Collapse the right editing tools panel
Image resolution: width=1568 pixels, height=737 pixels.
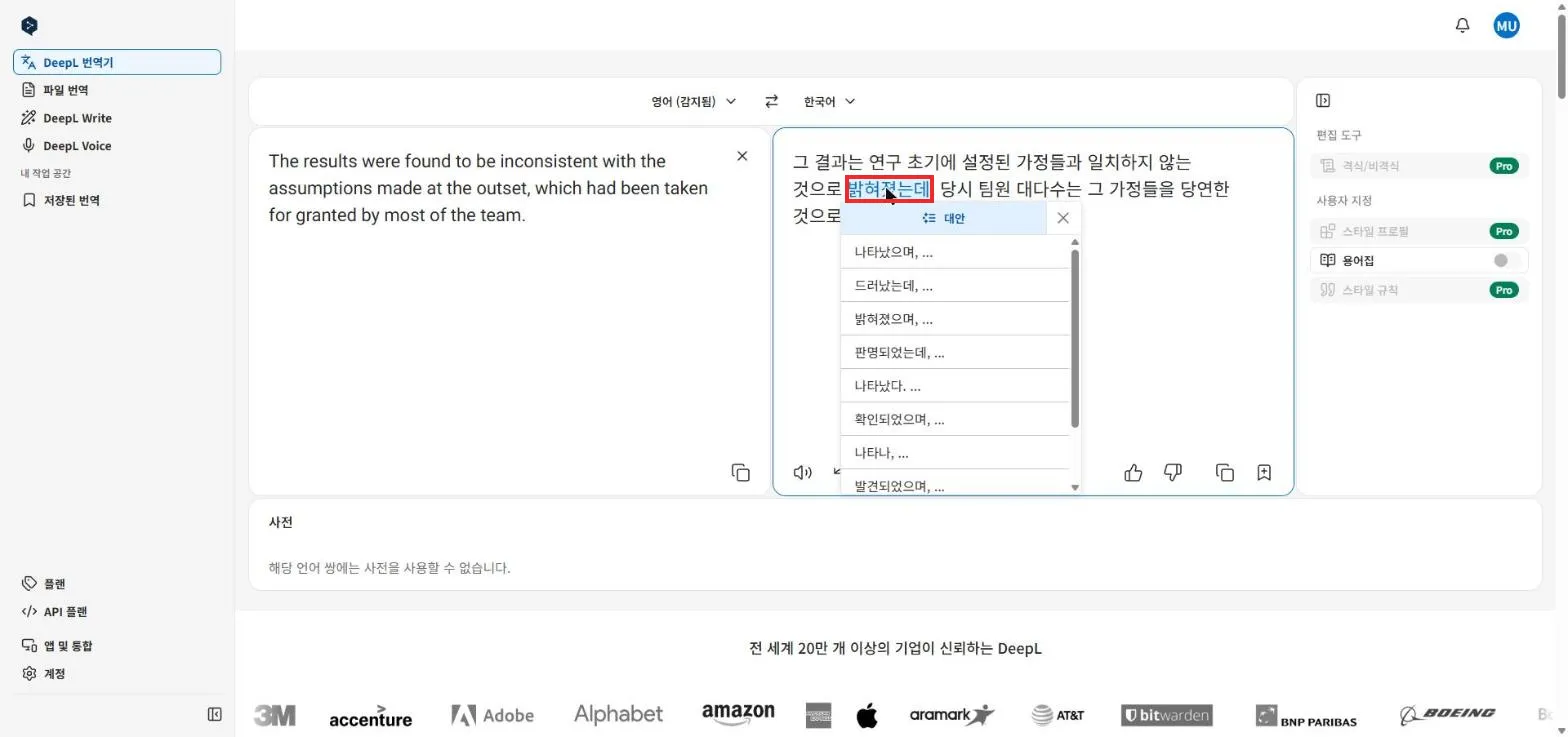tap(1323, 101)
